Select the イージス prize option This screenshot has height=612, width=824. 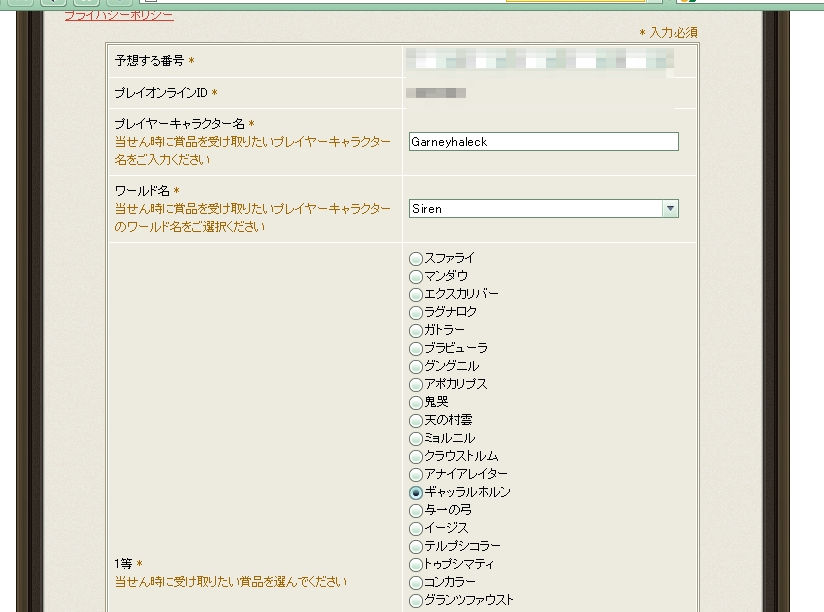pos(416,528)
